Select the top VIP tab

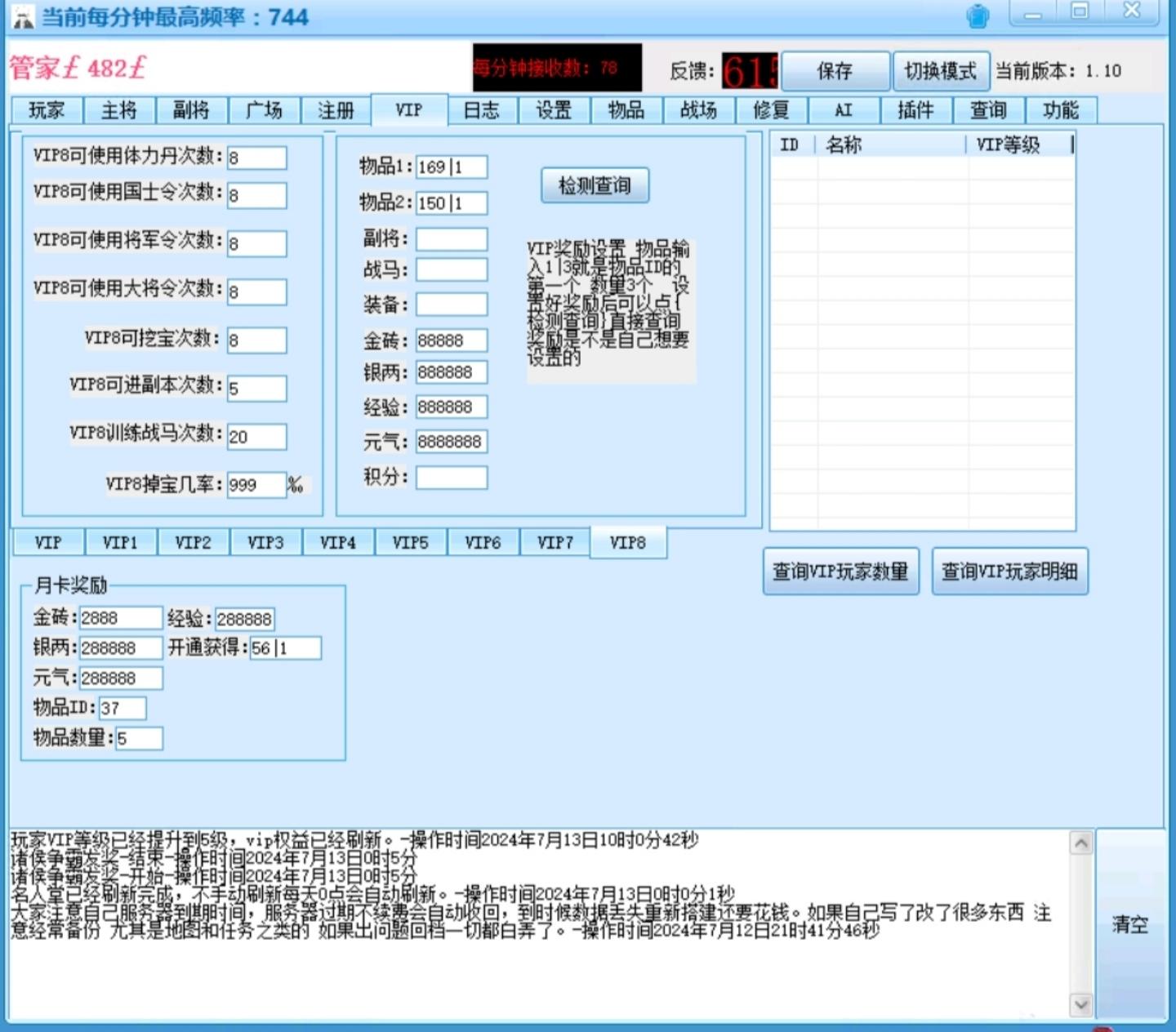409,109
